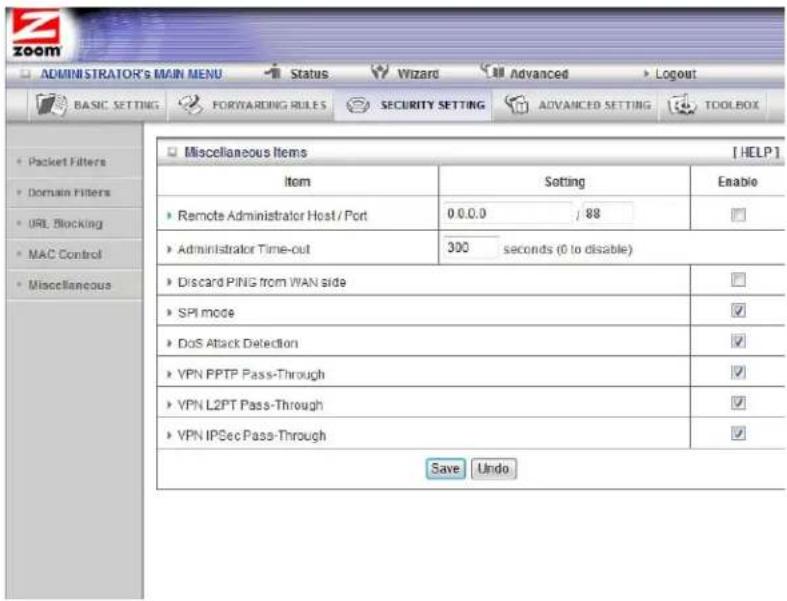Screen dimensions: 787x601
Task: Open the Forwarding Rules tab
Action: click(251, 105)
